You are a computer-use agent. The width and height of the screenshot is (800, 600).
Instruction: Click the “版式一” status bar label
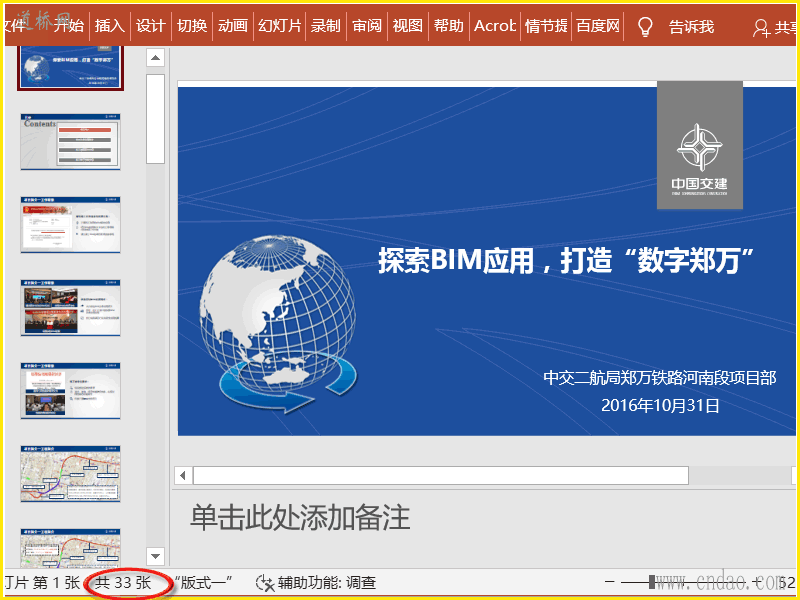point(203,583)
